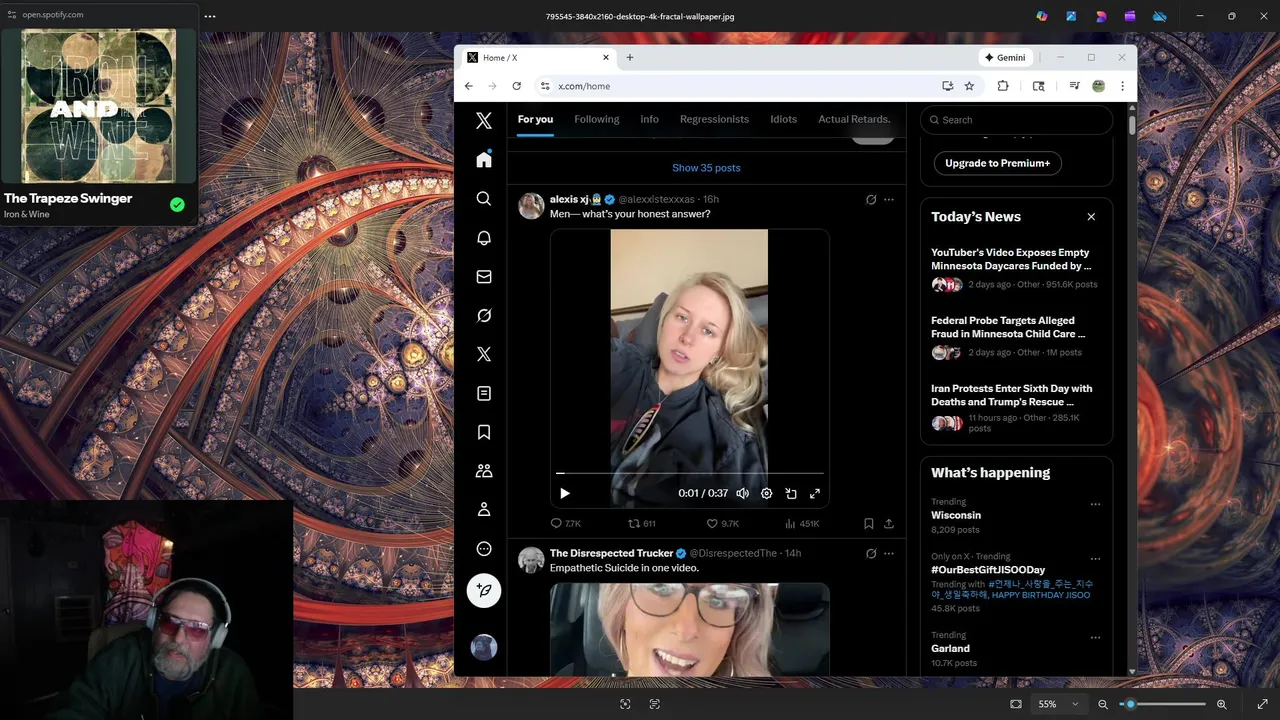The image size is (1280, 720).
Task: Open Notifications bell in X sidebar
Action: [x=484, y=238]
